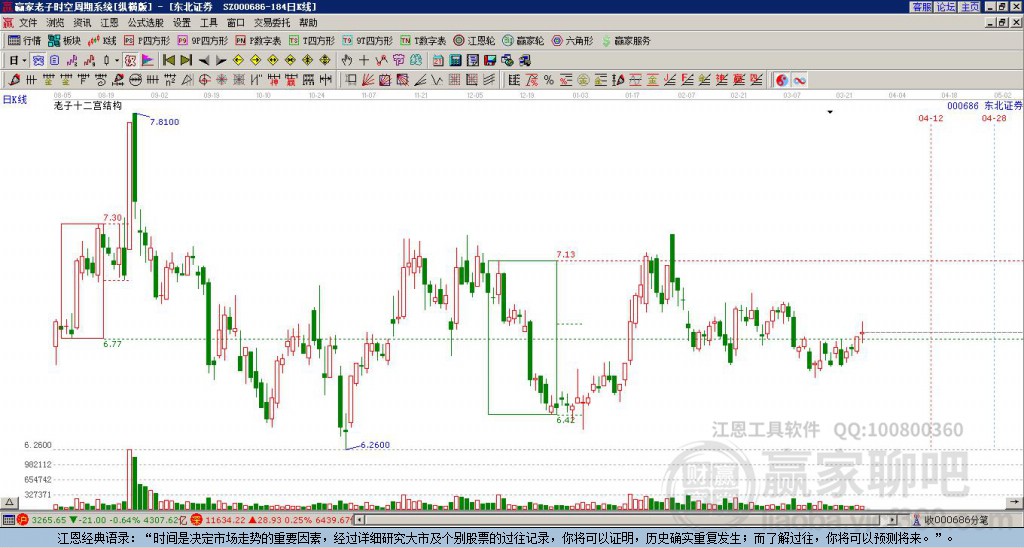The height and width of the screenshot is (548, 1024).
Task: Switch to the K线 chart view
Action: pos(102,40)
